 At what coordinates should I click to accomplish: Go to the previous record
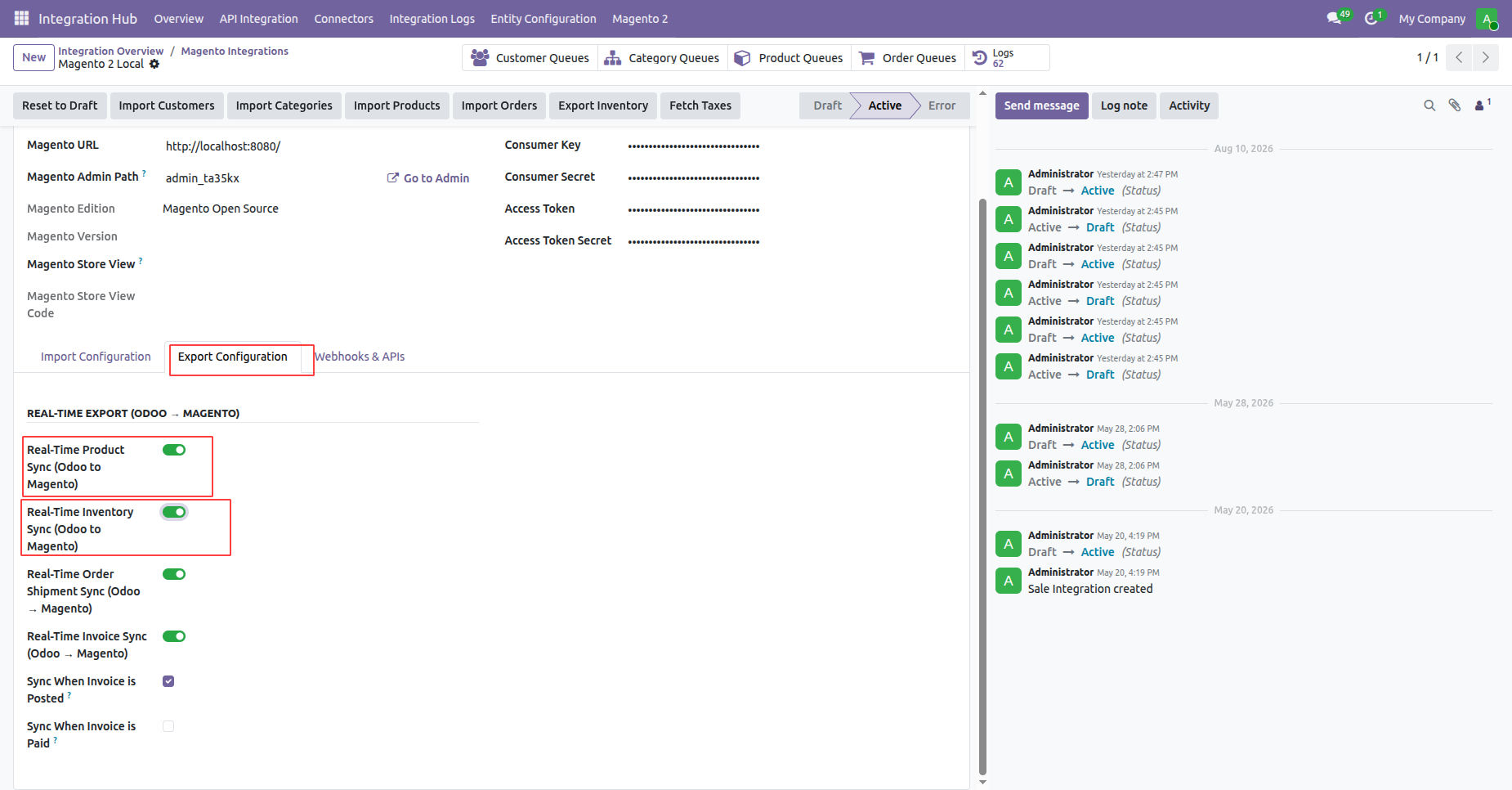pos(1459,57)
